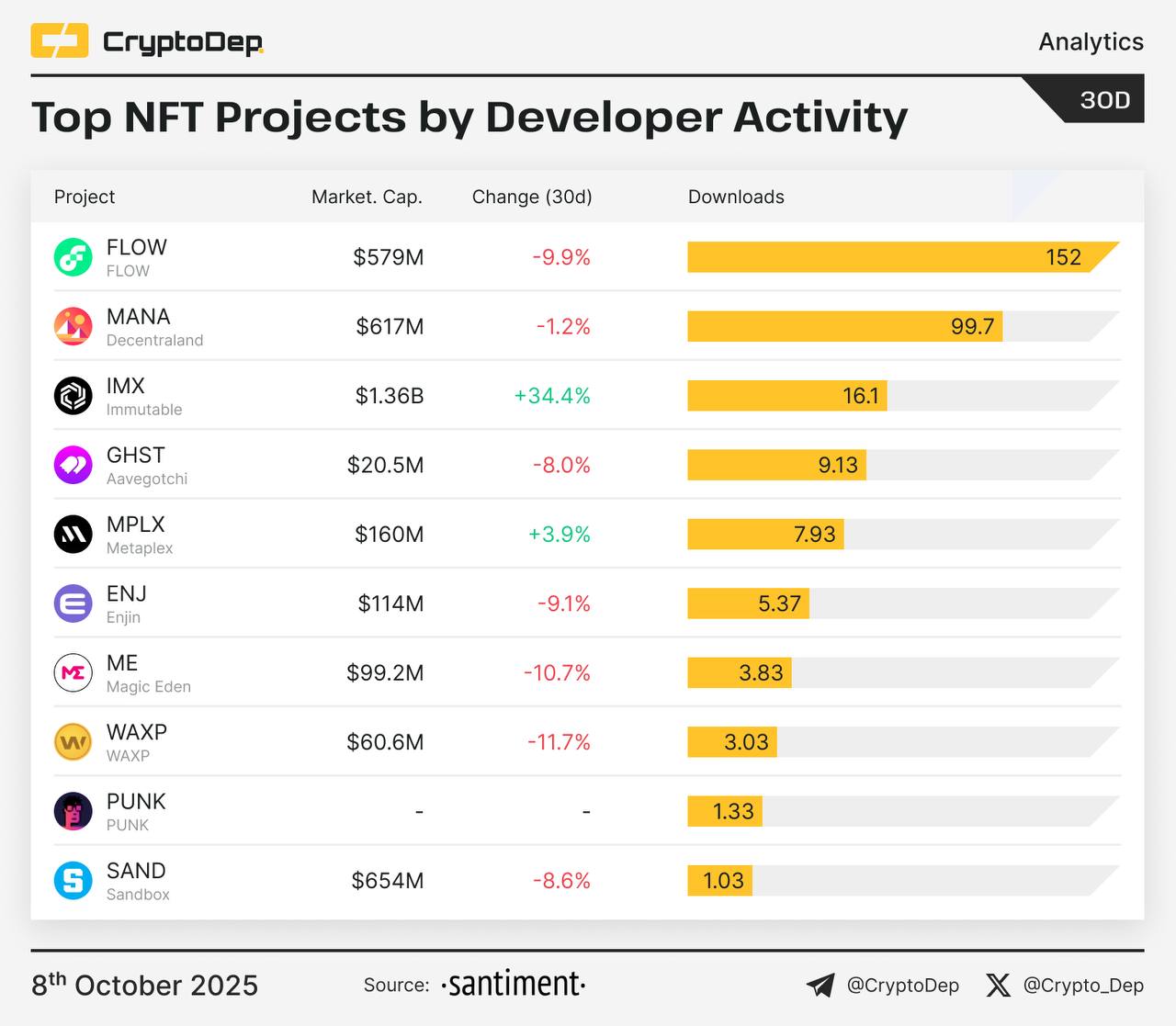Viewport: 1176px width, 1026px height.
Task: Open the Analytics section label
Action: pos(1091,42)
